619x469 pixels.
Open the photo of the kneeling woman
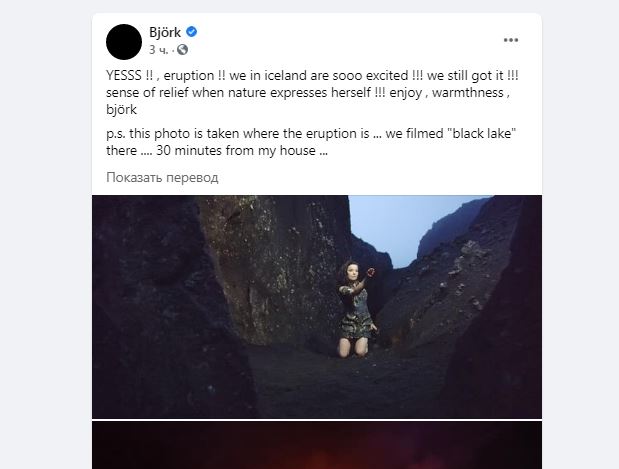pos(316,305)
